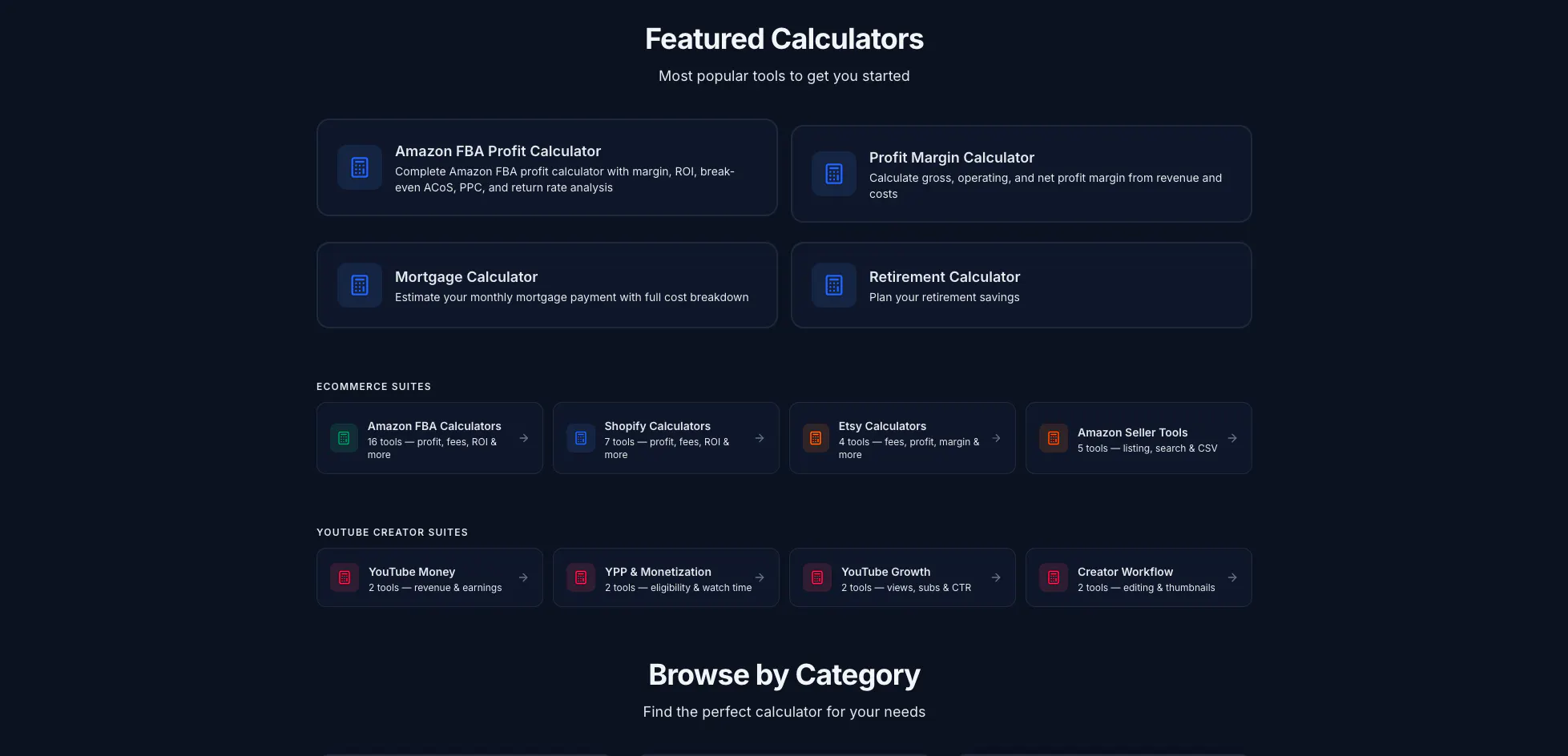This screenshot has height=756, width=1568.
Task: Click the Profit Margin Calculator blue icon
Action: 834,174
